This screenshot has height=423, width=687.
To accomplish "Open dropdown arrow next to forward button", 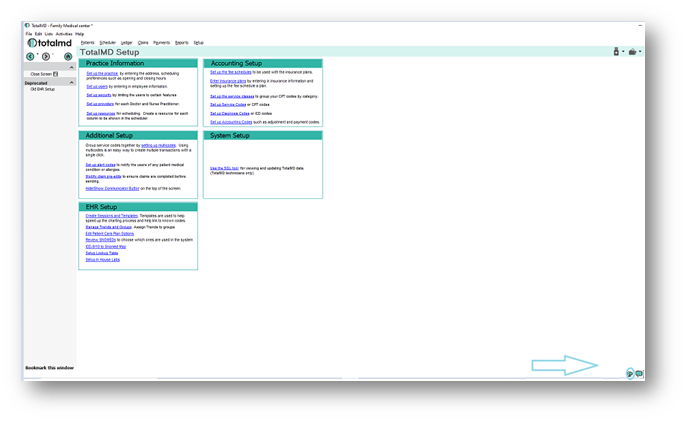I will [x=53, y=55].
